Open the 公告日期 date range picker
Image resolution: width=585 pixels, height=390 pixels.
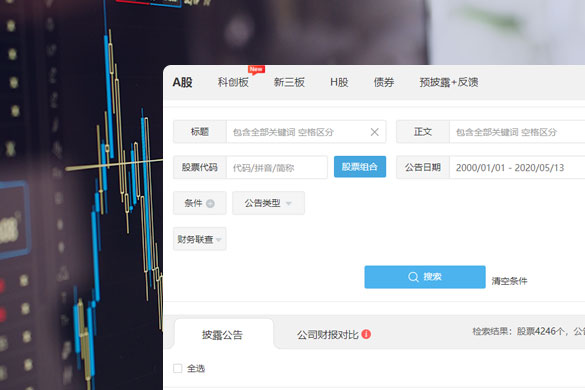[x=517, y=168]
